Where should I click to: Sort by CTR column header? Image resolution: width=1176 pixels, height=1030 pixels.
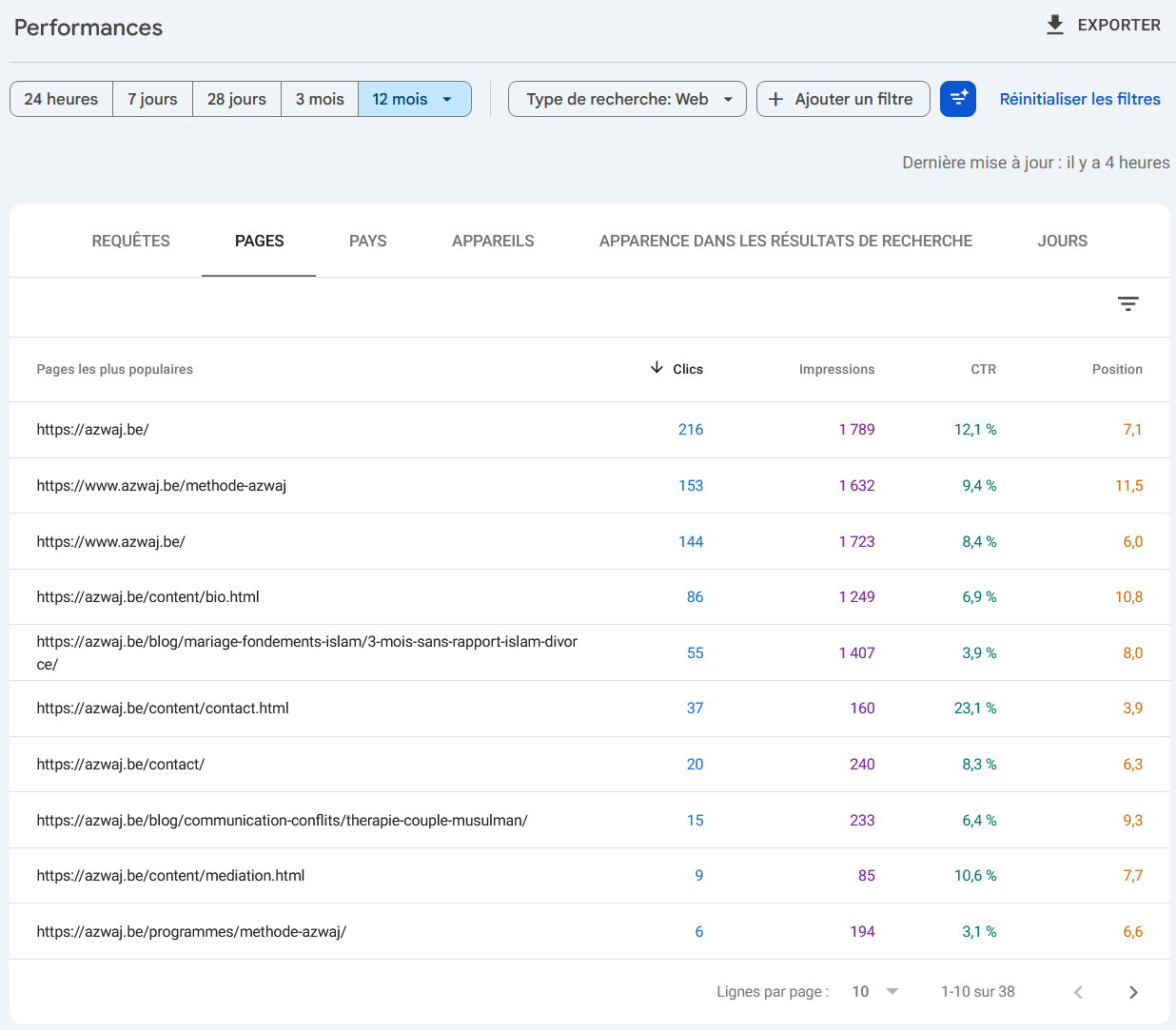tap(983, 369)
